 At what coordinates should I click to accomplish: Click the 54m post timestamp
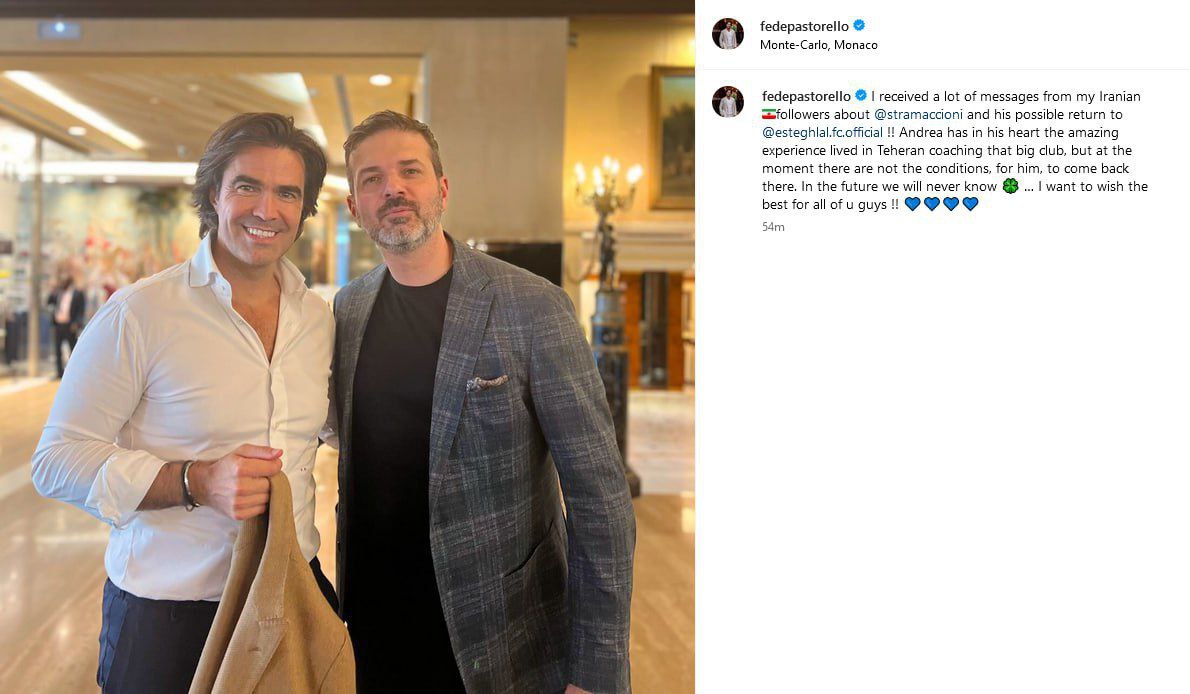[x=772, y=227]
